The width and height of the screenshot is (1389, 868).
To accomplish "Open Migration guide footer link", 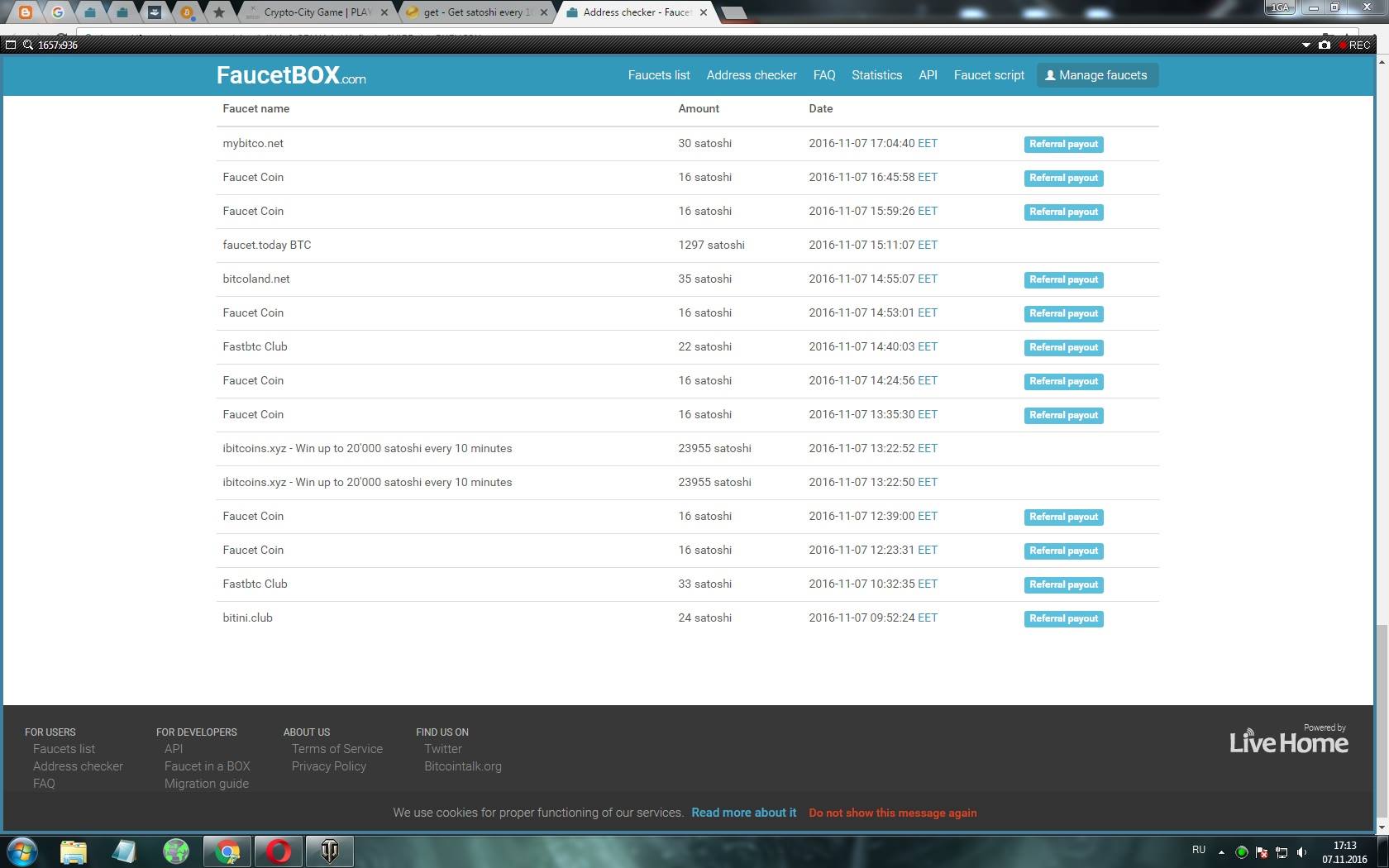I will [207, 784].
